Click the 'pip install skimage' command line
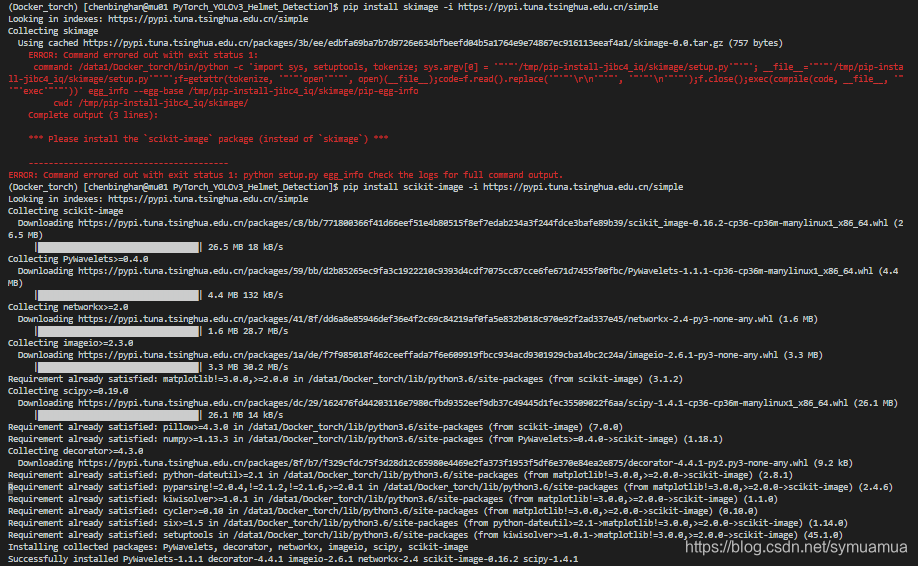This screenshot has width=918, height=566. point(333,7)
